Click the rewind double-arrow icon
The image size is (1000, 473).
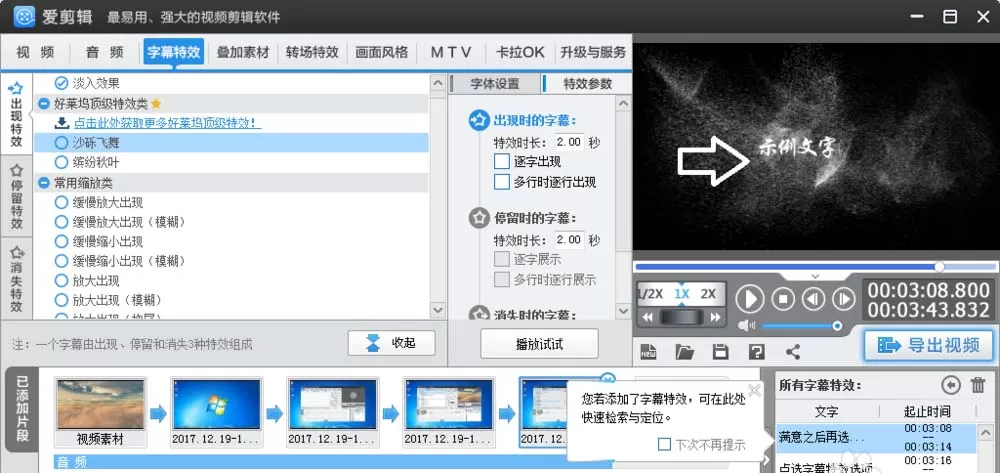tap(648, 317)
